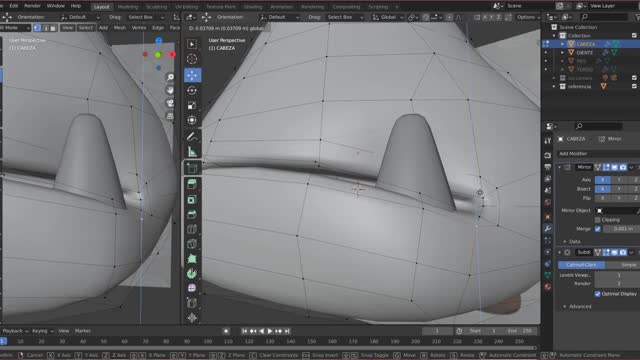Image resolution: width=640 pixels, height=360 pixels.
Task: Select the Knife tool
Action: [x=192, y=244]
